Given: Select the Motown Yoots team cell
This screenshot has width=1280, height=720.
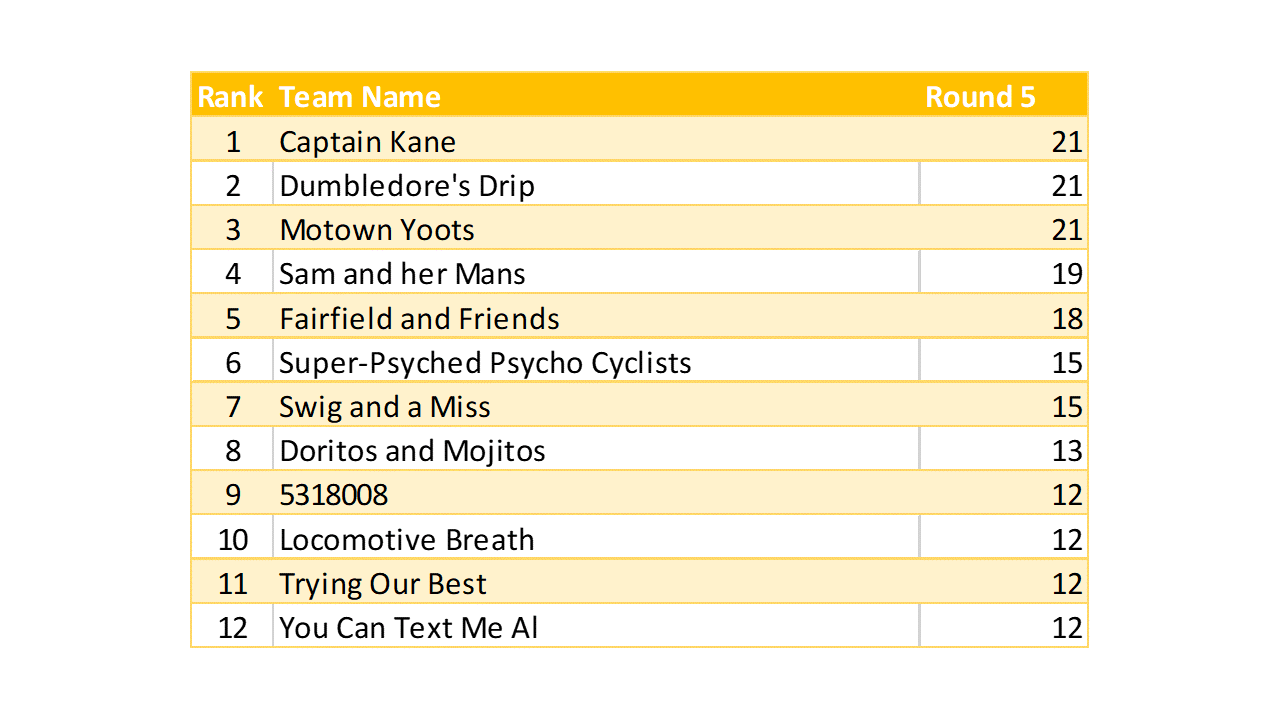Looking at the screenshot, I should click(x=377, y=230).
